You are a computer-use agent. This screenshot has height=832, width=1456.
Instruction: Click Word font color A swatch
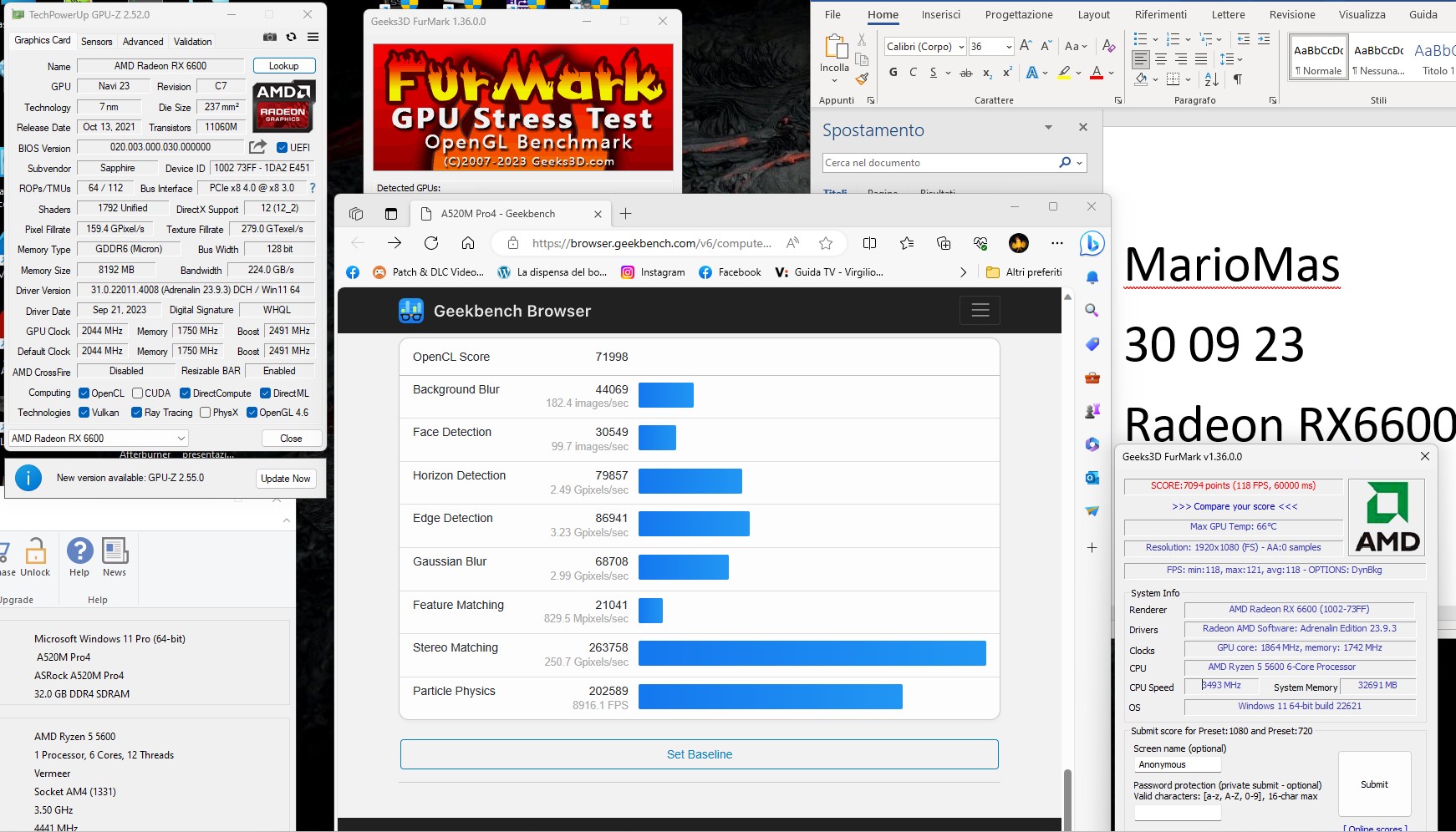coord(1097,74)
